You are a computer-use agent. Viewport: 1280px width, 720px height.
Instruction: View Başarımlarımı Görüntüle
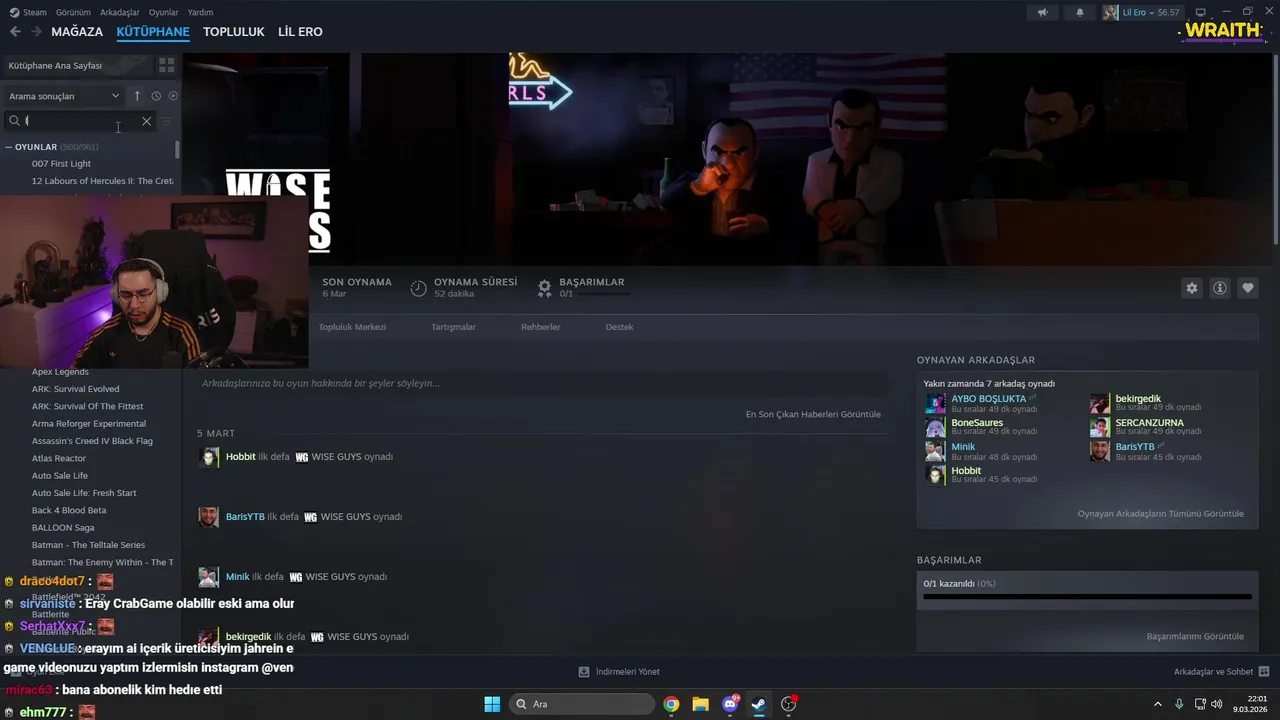(1195, 636)
